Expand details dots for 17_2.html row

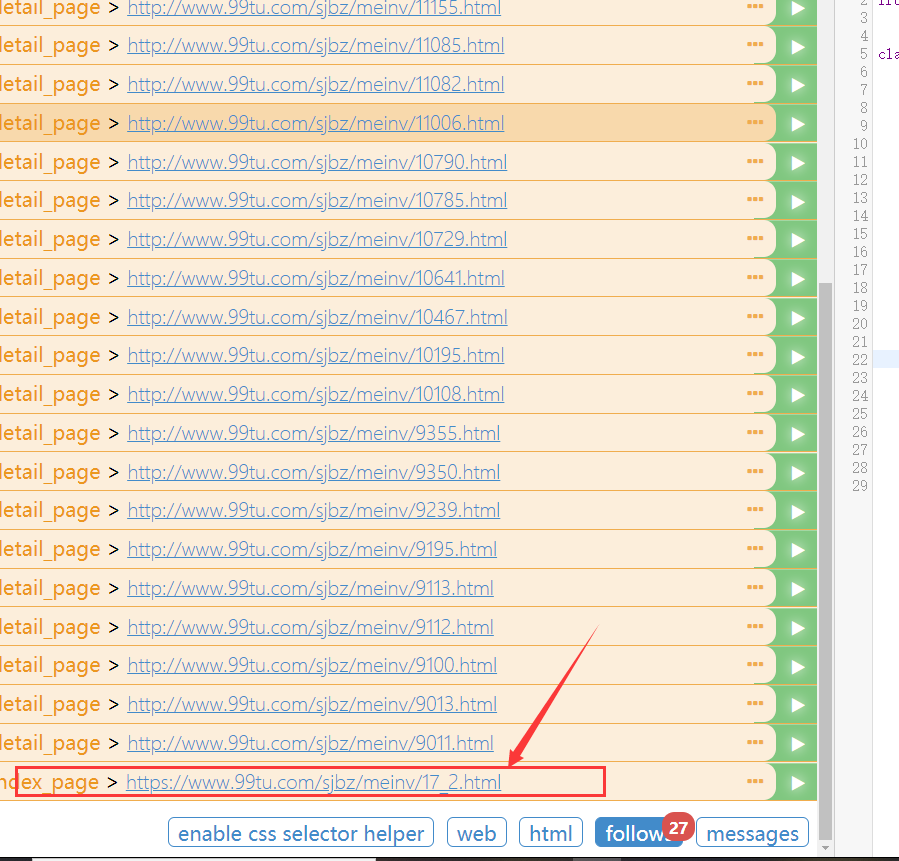point(755,781)
